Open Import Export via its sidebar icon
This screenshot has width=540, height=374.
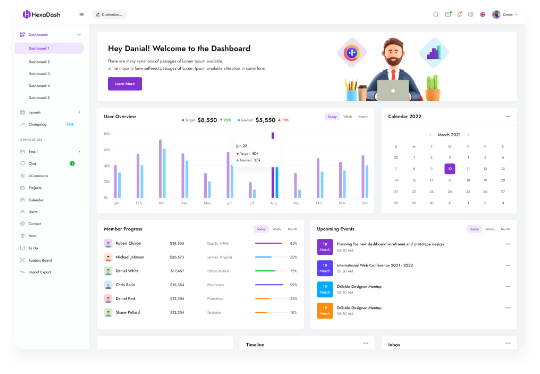[22, 272]
